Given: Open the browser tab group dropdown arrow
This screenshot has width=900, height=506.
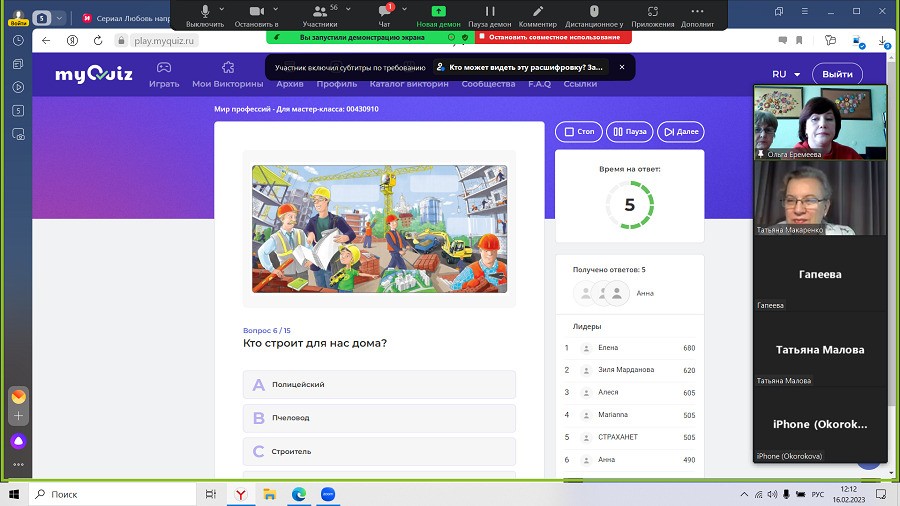Looking at the screenshot, I should click(x=60, y=18).
